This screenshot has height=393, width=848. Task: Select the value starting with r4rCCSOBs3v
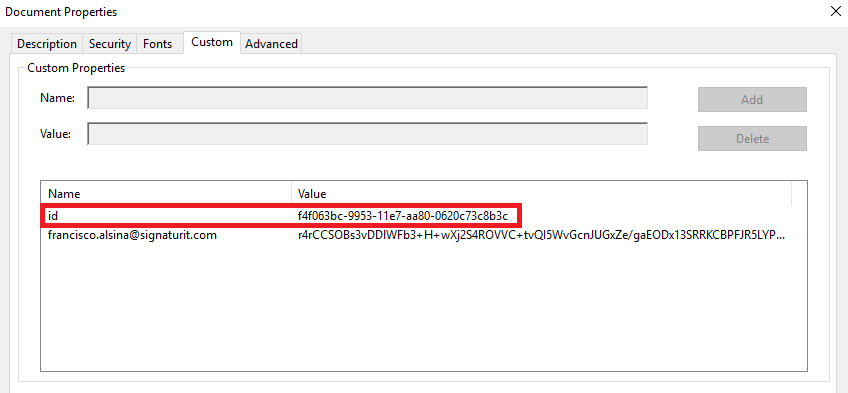point(541,235)
